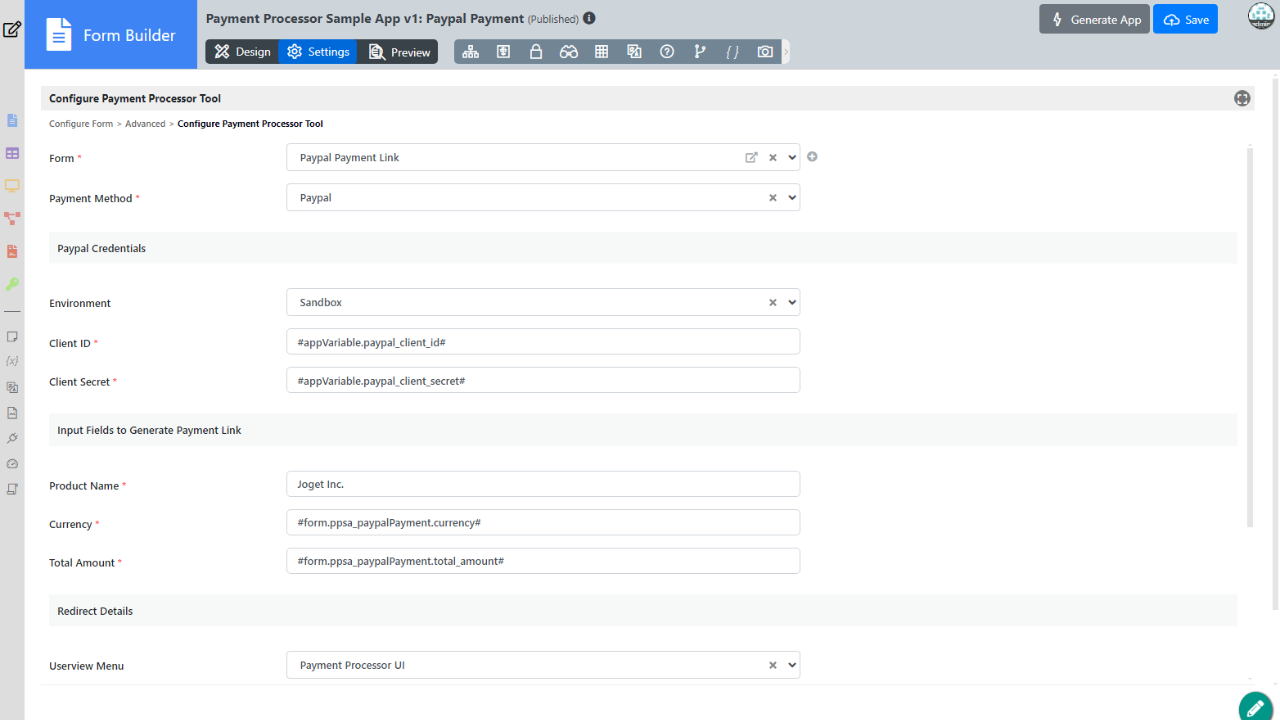Click the vertical scrollbar of settings panel
Viewport: 1280px width, 720px height.
(1249, 336)
